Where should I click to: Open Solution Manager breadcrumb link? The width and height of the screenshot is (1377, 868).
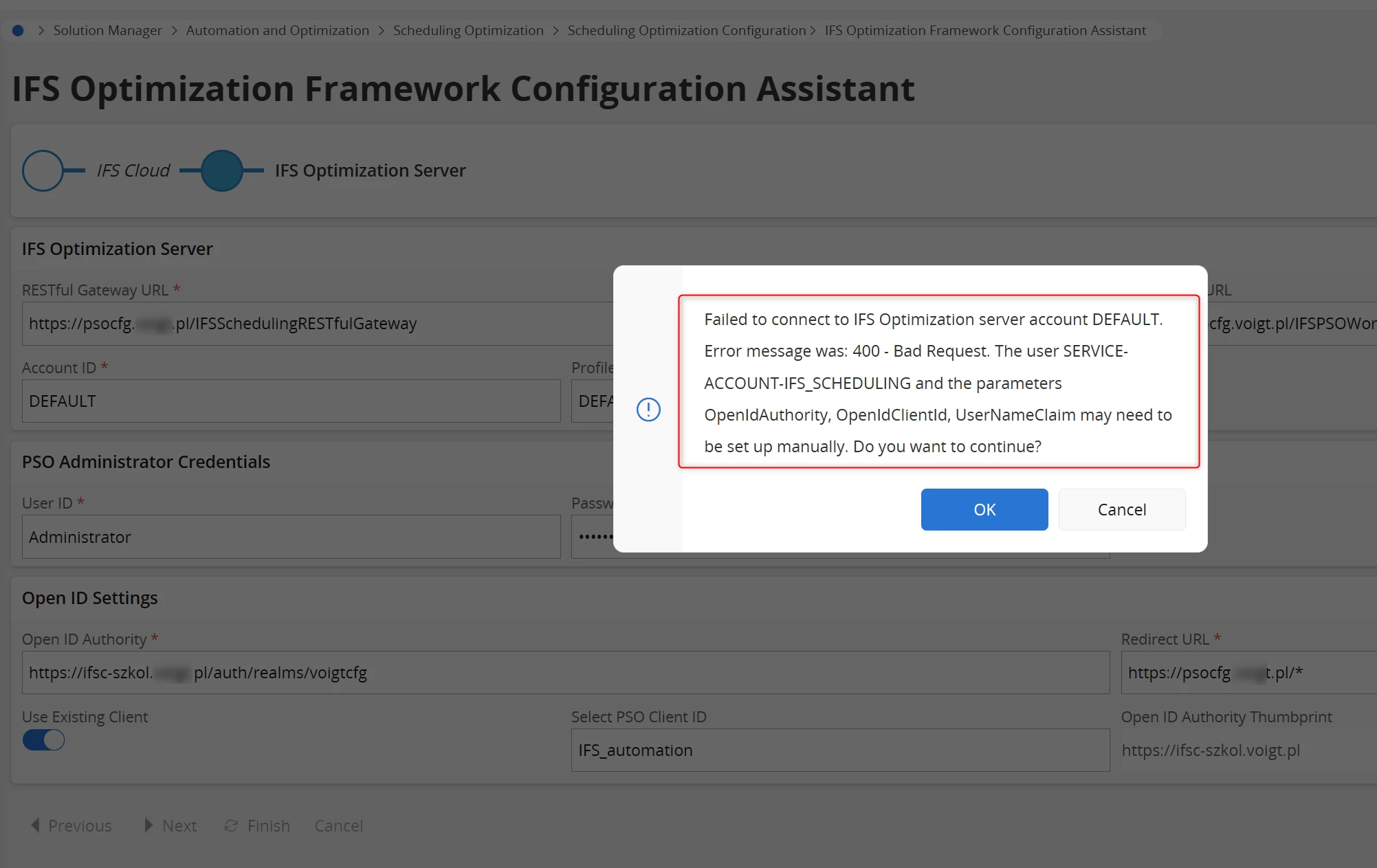click(x=107, y=30)
